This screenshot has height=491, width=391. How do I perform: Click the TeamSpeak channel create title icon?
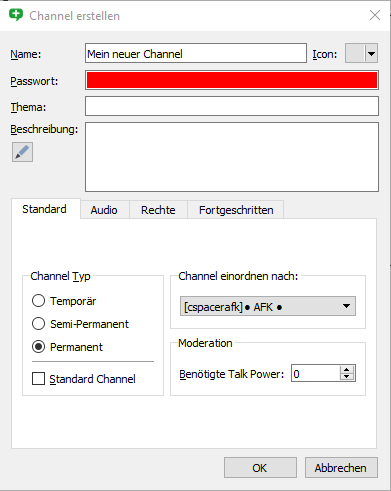coord(16,15)
